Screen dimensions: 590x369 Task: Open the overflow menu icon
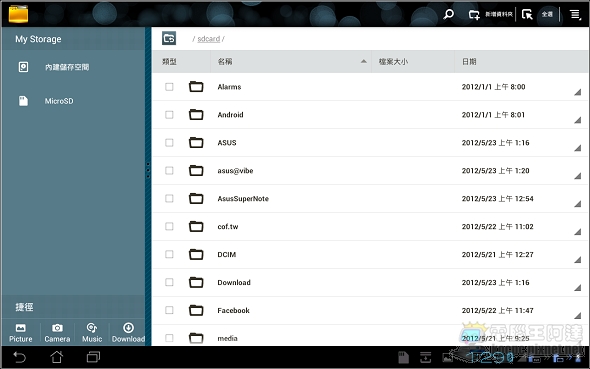575,15
